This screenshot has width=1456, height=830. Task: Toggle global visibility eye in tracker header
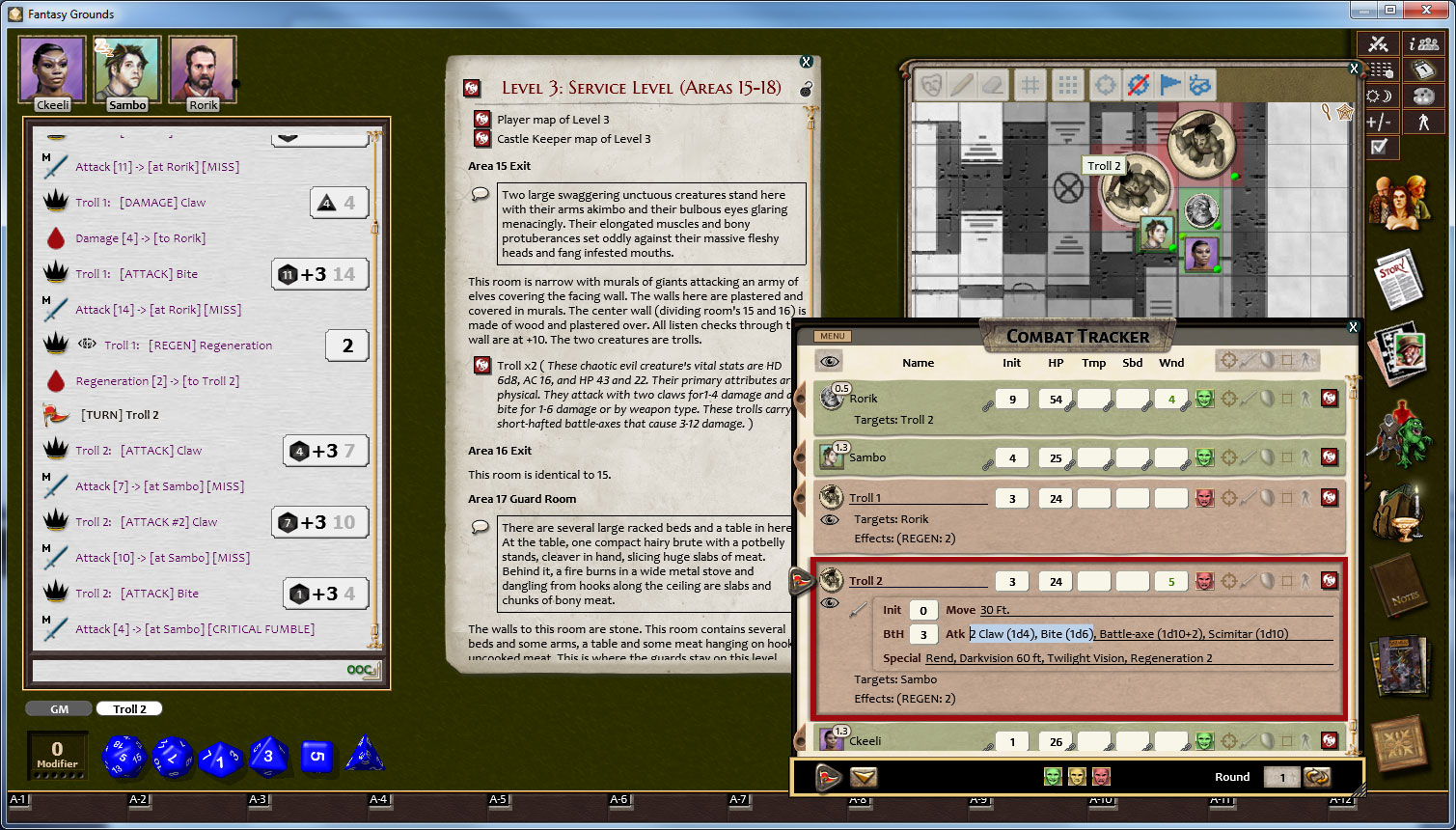point(829,361)
